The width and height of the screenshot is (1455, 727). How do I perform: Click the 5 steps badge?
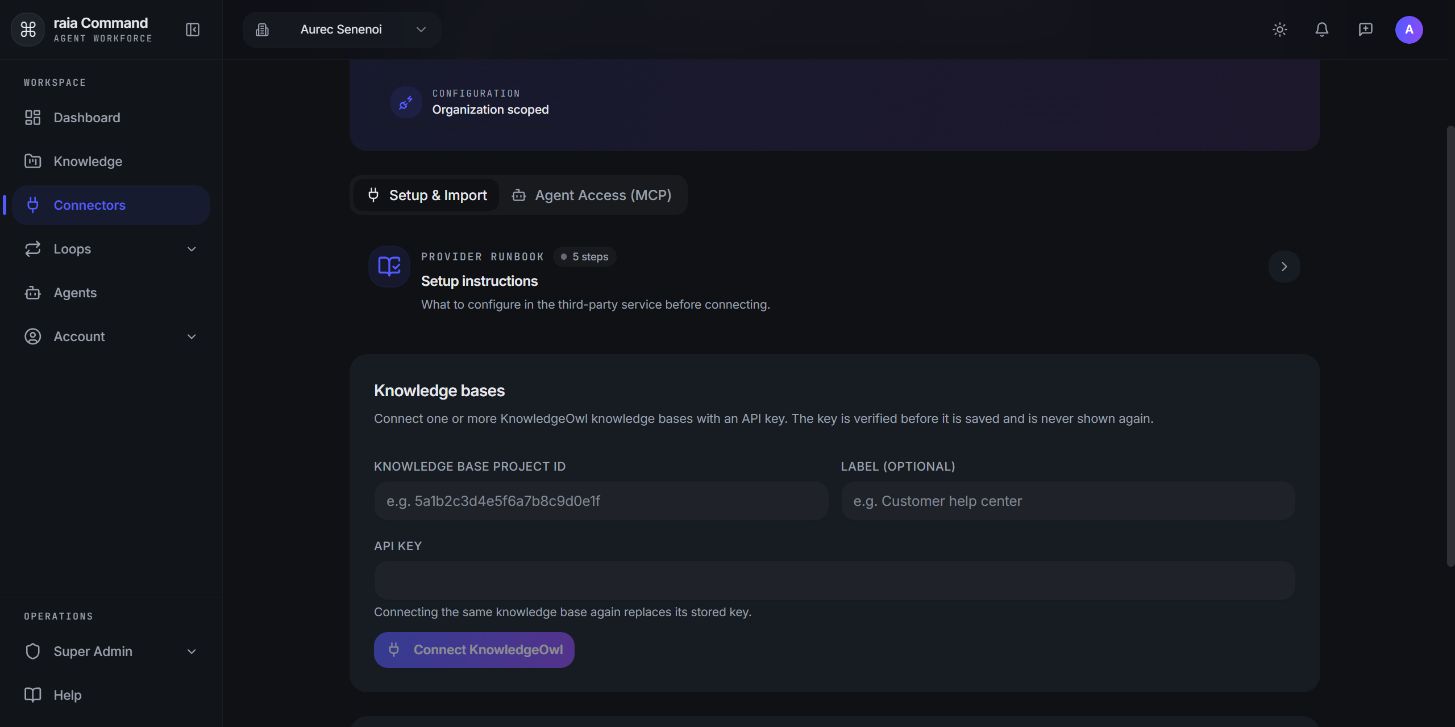point(585,257)
